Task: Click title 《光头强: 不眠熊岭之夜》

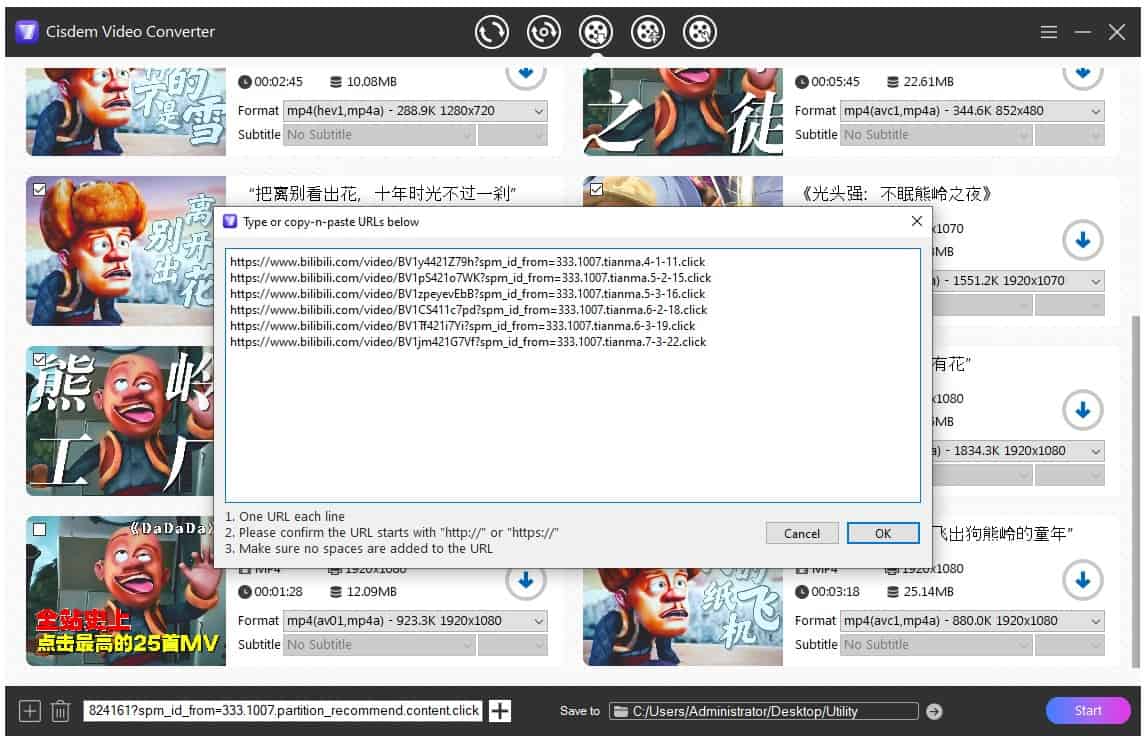Action: point(895,194)
